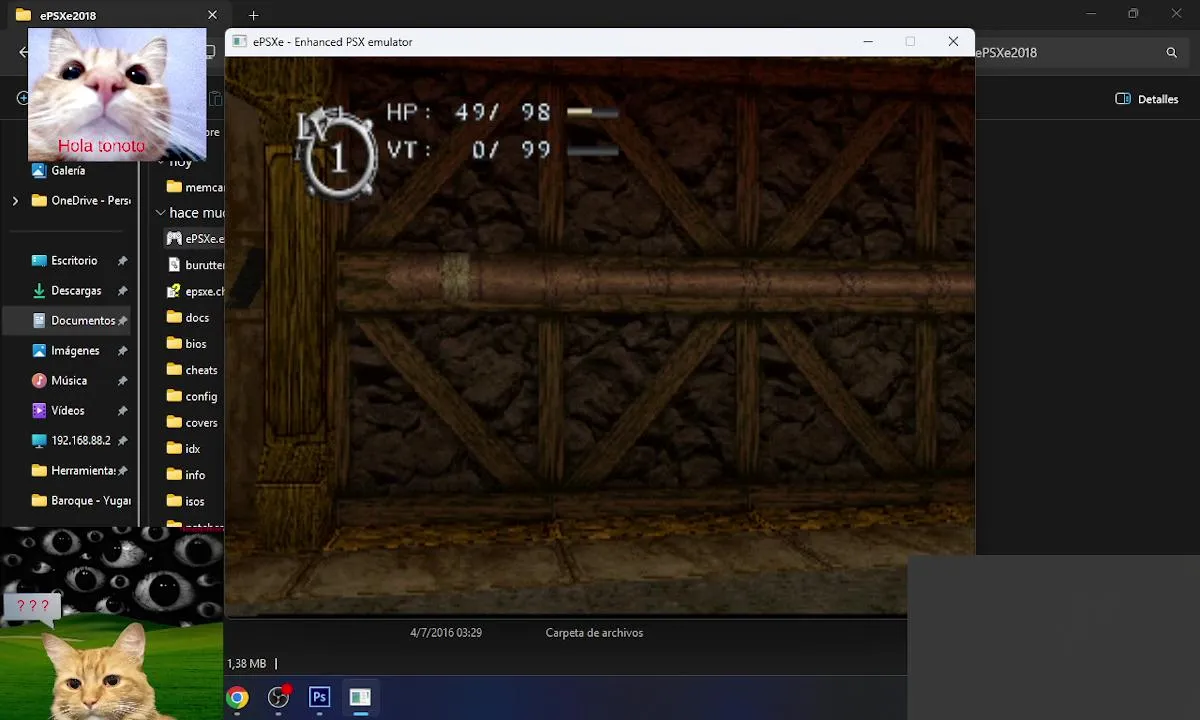Viewport: 1200px width, 720px height.
Task: Unpin Música using its pin icon
Action: point(122,381)
